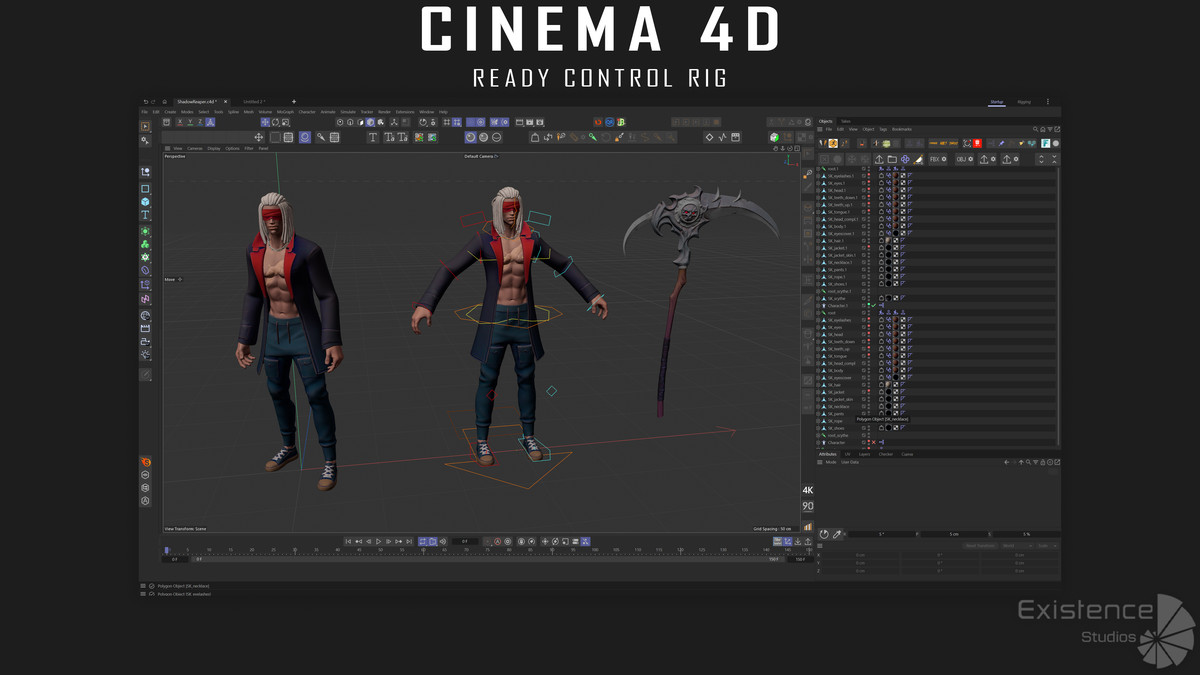The width and height of the screenshot is (1200, 675).
Task: Toggle the Y axis lock icon
Action: (x=190, y=122)
